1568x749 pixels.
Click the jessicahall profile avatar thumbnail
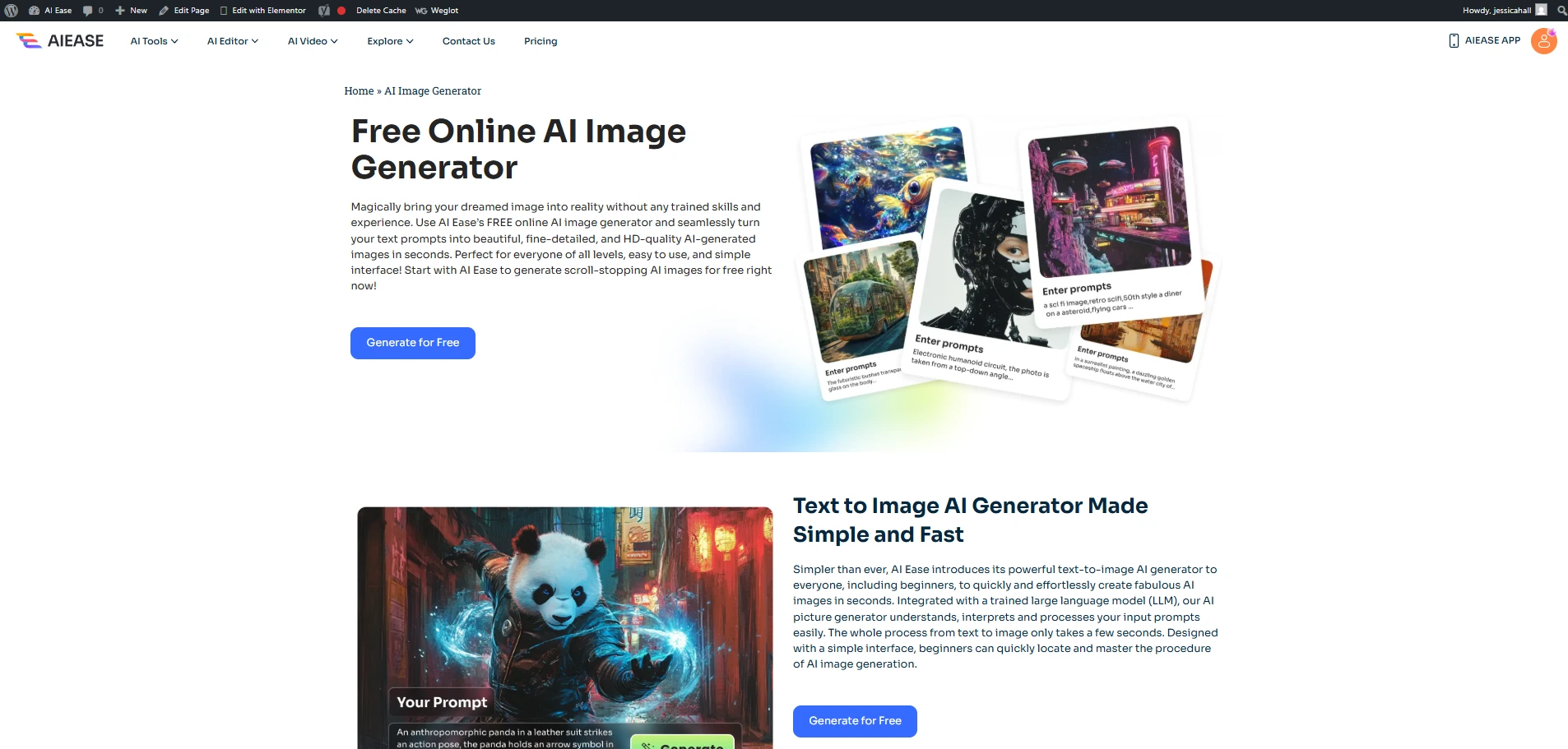pyautogui.click(x=1542, y=11)
